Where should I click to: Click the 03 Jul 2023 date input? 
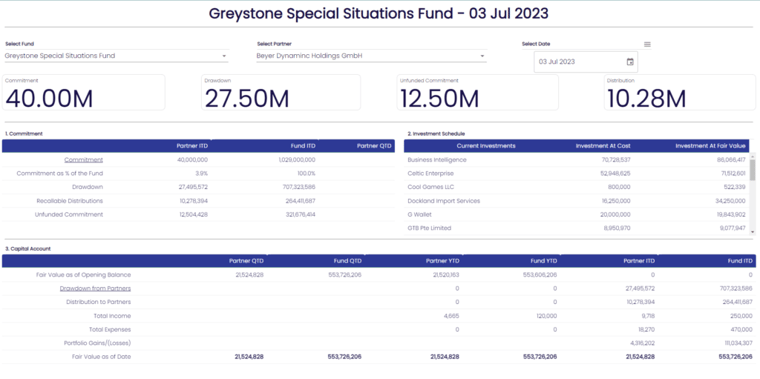pyautogui.click(x=586, y=62)
